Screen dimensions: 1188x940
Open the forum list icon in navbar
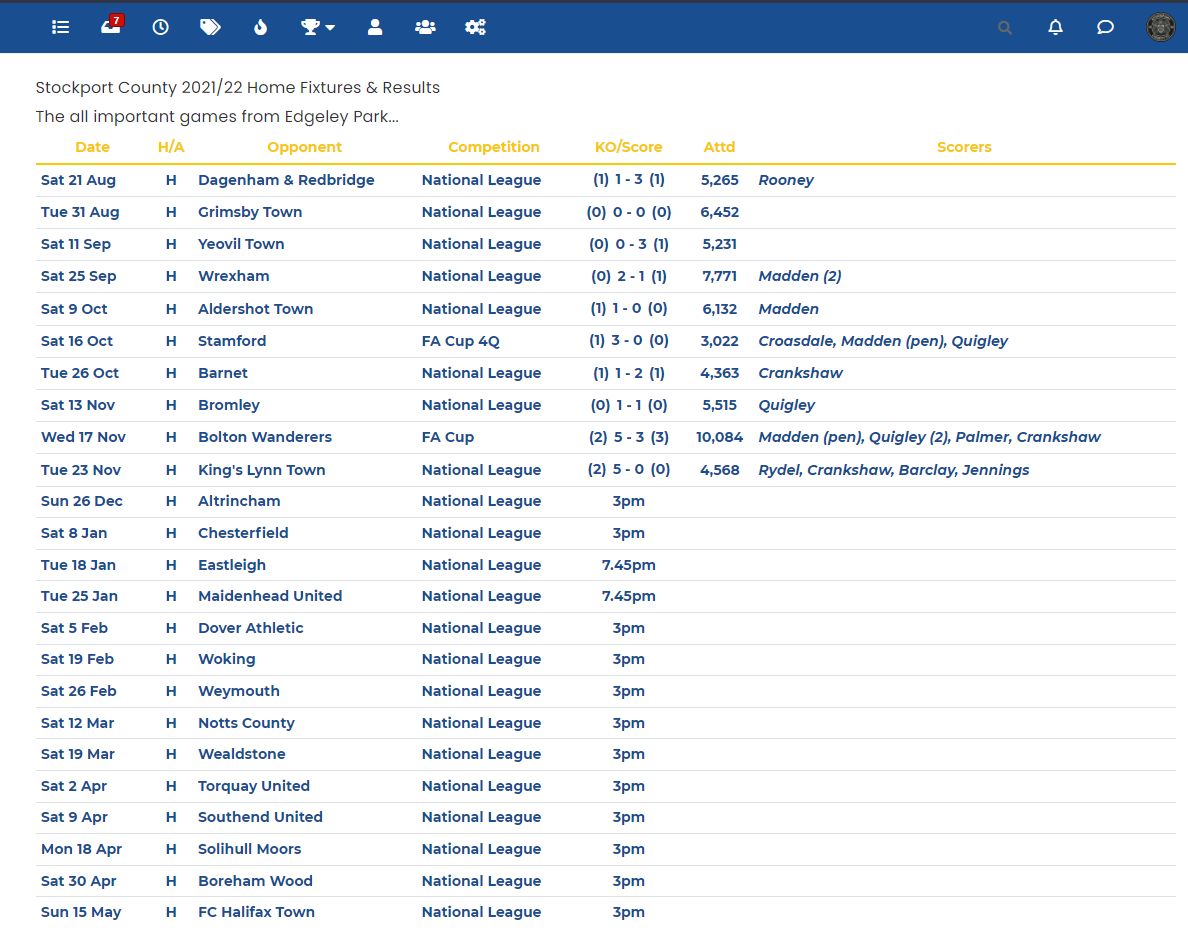61,28
